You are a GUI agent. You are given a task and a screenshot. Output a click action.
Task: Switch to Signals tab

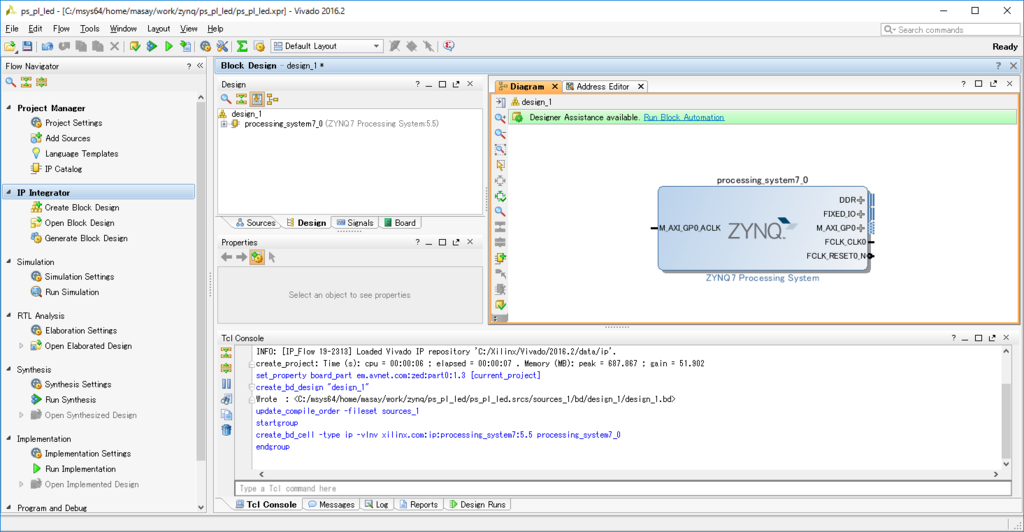(x=355, y=223)
